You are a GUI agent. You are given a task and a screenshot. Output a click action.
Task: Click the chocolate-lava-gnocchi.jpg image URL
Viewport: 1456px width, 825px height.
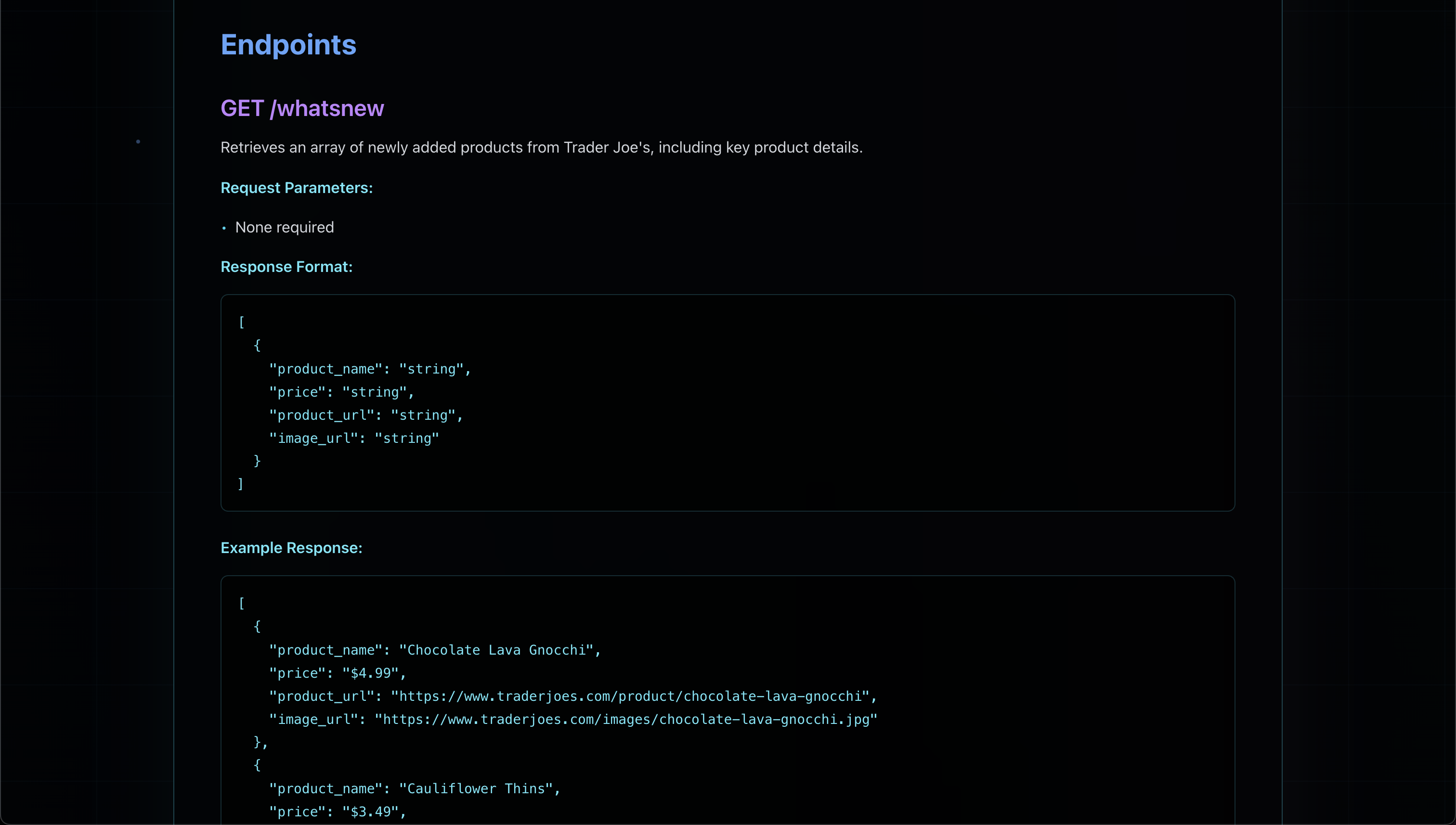626,720
